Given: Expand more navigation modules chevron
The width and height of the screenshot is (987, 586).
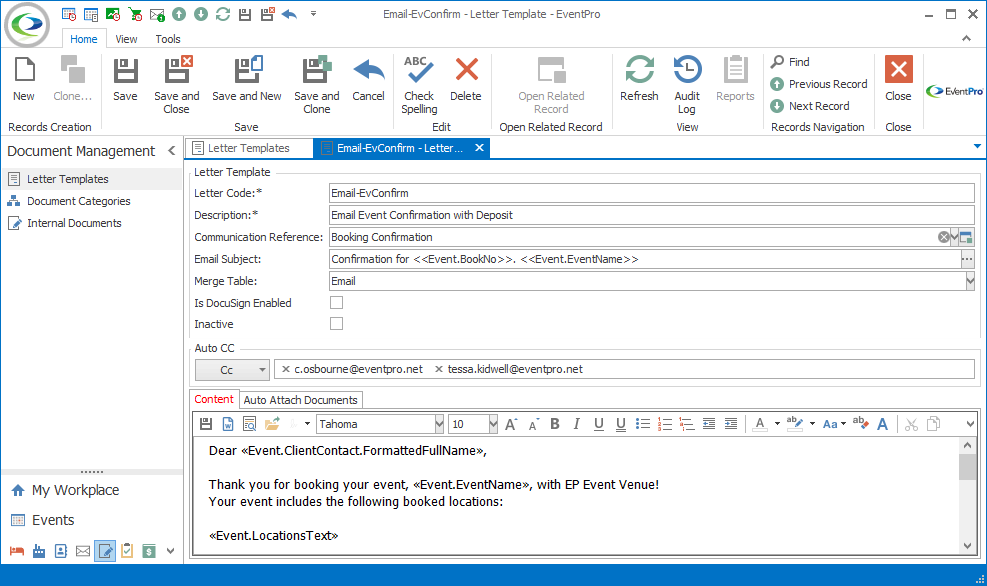Looking at the screenshot, I should coord(171,551).
